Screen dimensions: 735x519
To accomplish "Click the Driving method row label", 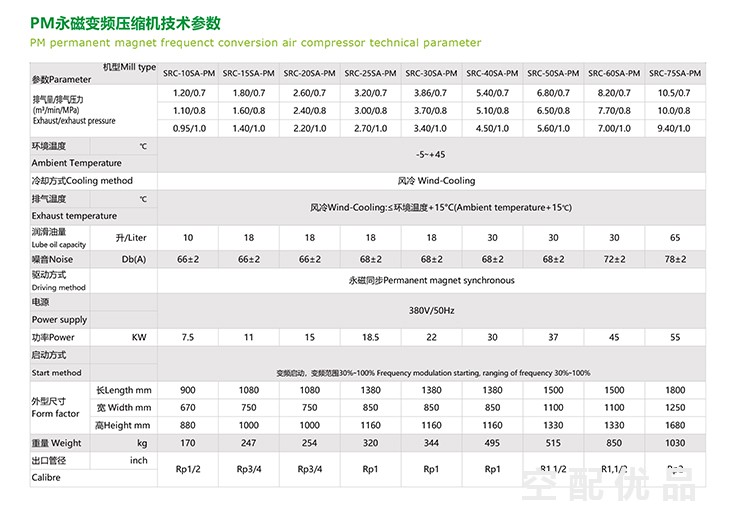I will point(59,287).
